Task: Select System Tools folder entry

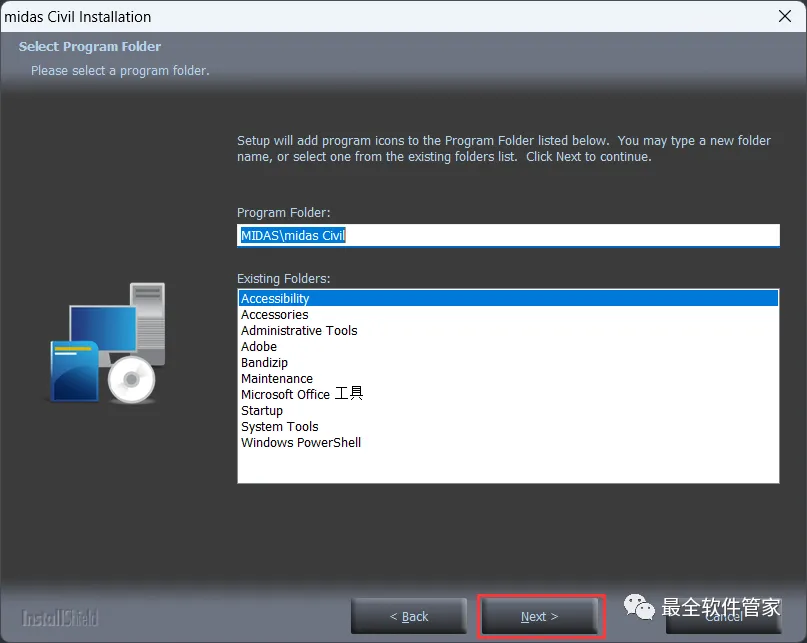Action: point(508,426)
